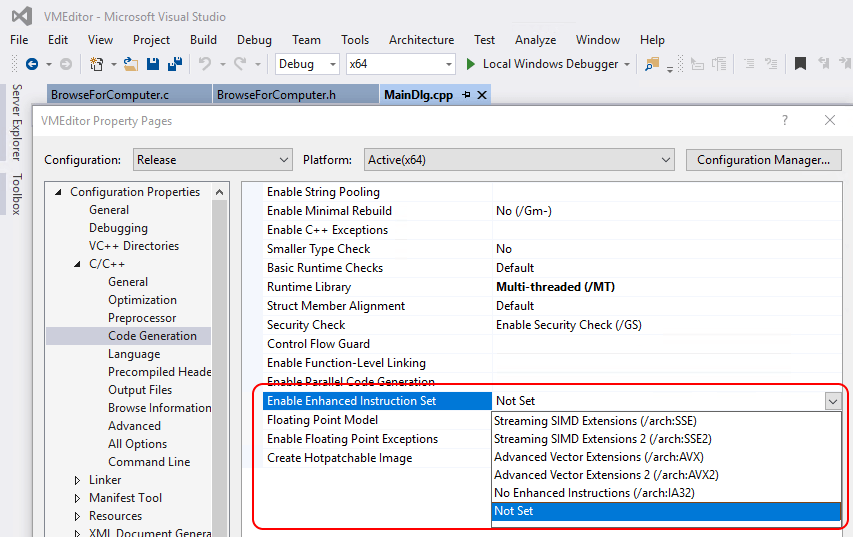
Task: Select the Command Line tree item
Action: tap(149, 461)
